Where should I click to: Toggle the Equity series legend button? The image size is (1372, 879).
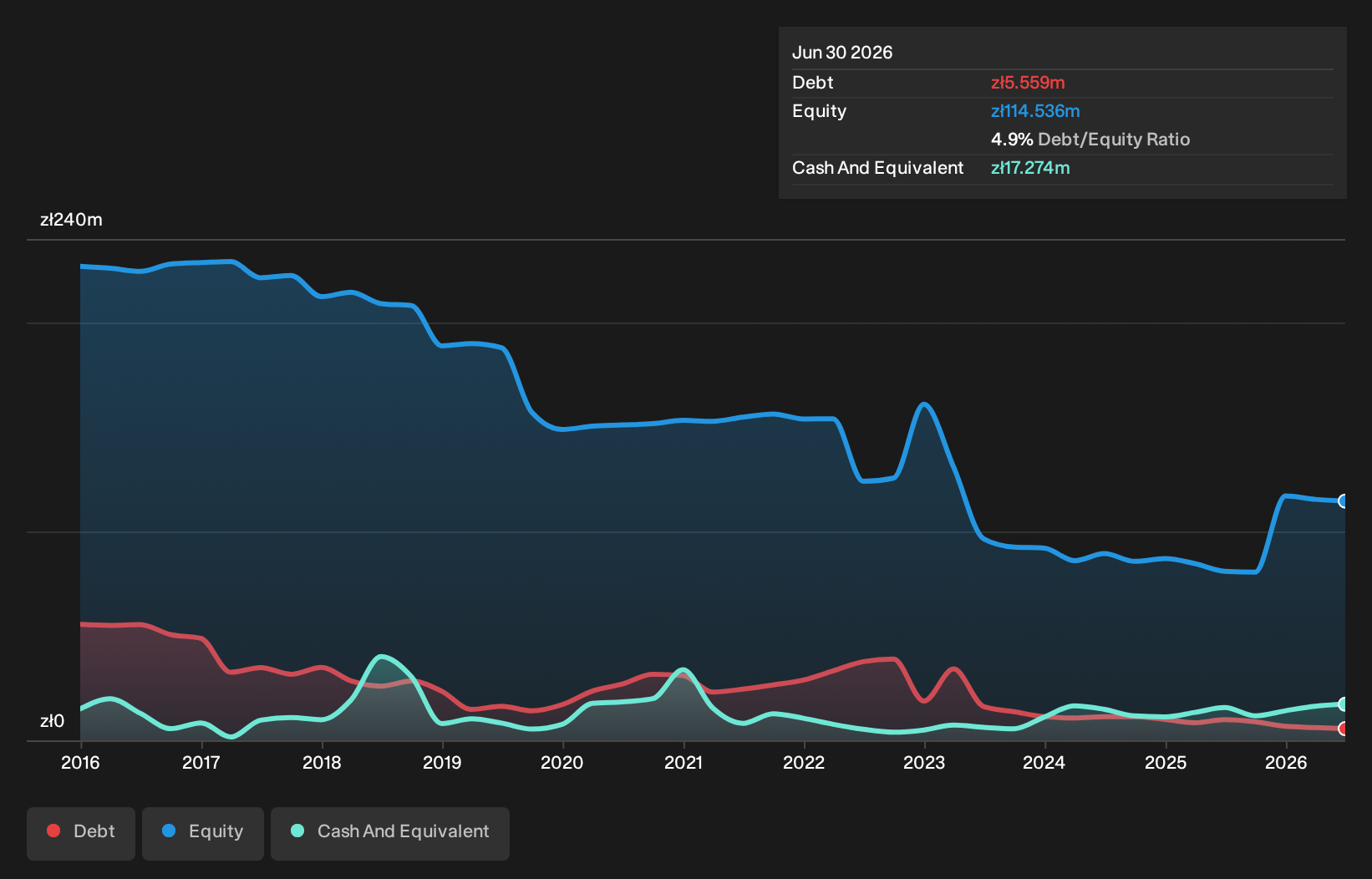tap(203, 833)
